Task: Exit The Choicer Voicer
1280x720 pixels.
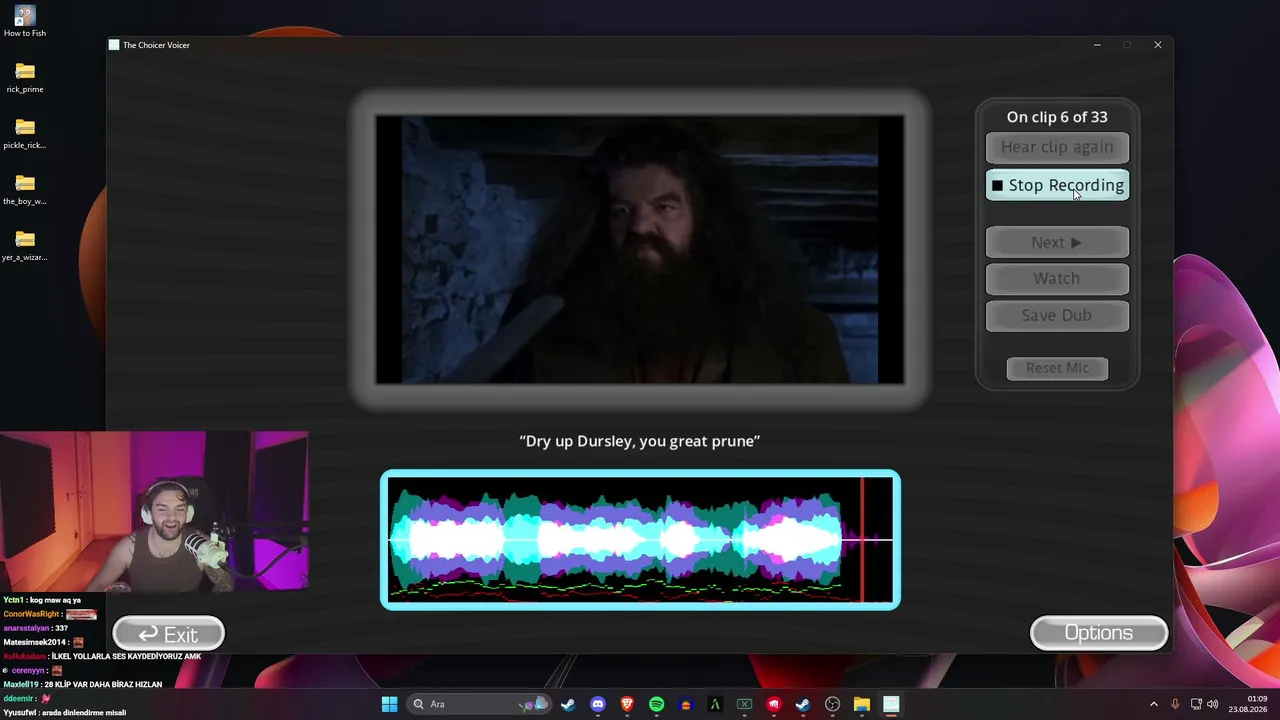Action: 168,634
